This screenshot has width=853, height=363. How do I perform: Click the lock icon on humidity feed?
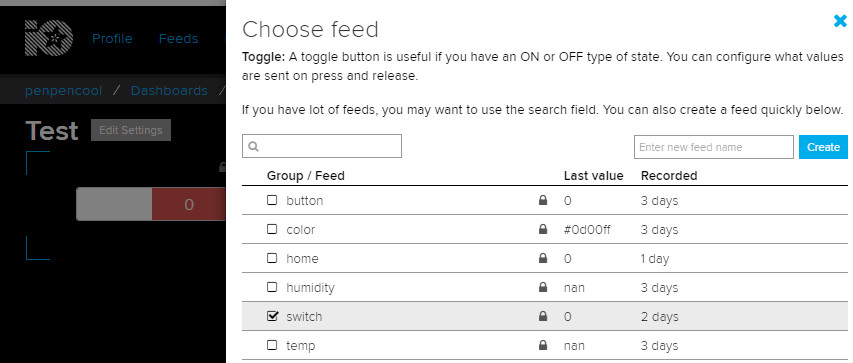click(542, 287)
